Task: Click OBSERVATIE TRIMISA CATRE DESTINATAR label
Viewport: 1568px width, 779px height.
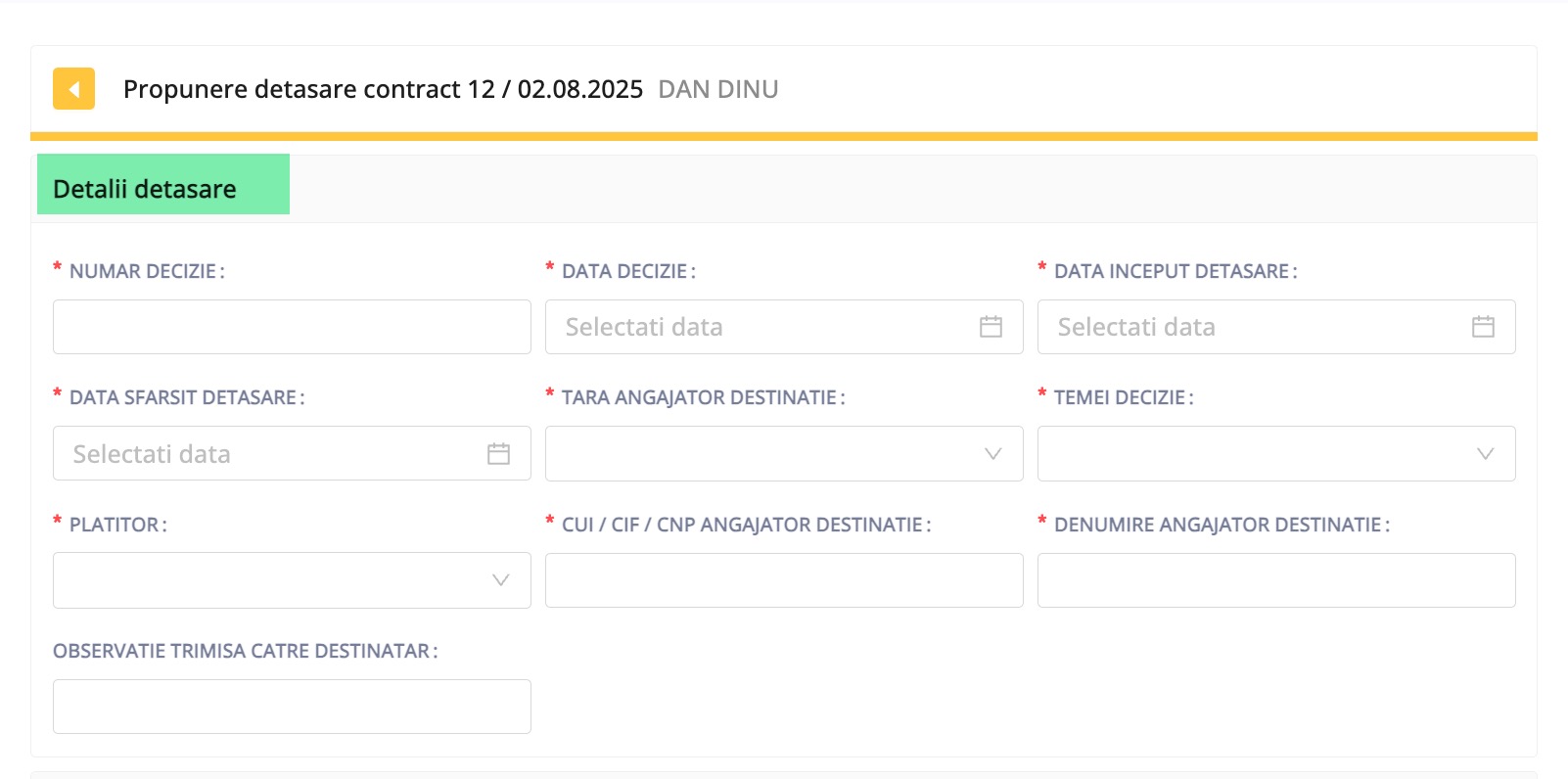Action: coord(246,651)
